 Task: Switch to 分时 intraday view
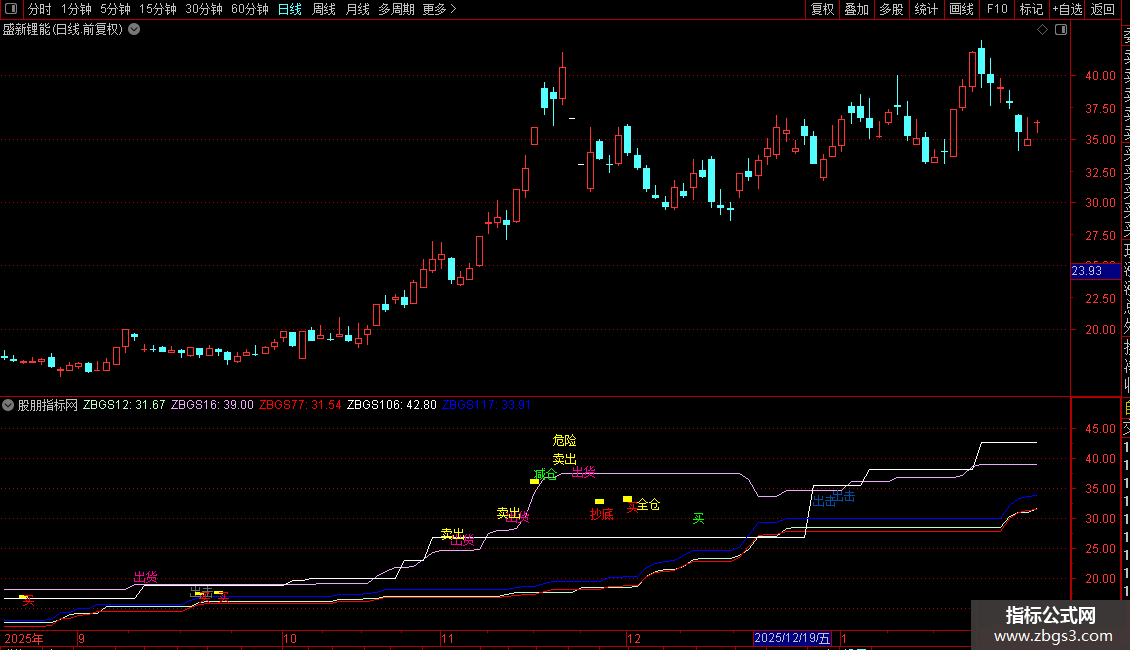point(40,9)
